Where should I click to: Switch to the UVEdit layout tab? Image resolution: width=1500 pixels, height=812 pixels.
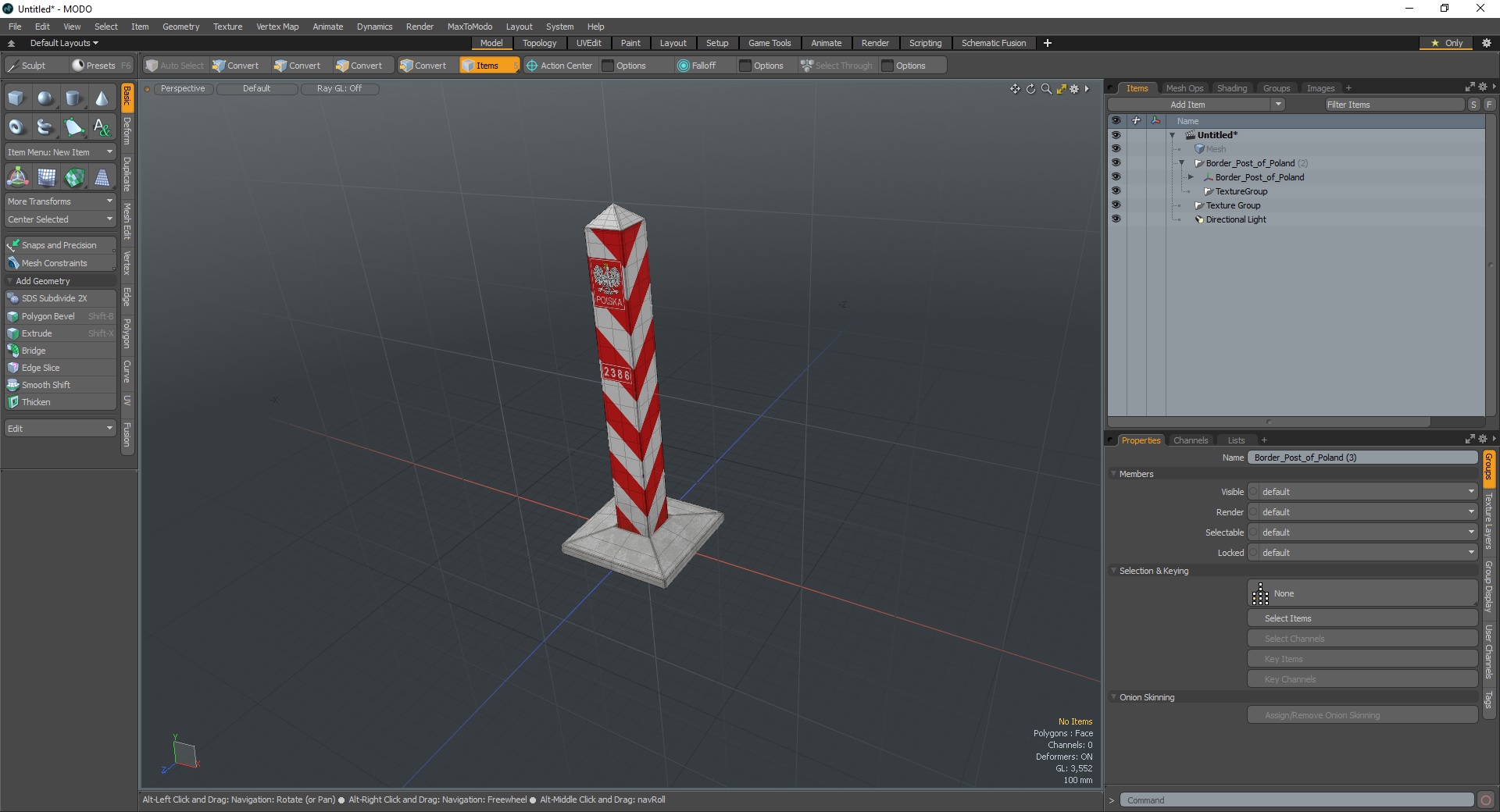588,43
